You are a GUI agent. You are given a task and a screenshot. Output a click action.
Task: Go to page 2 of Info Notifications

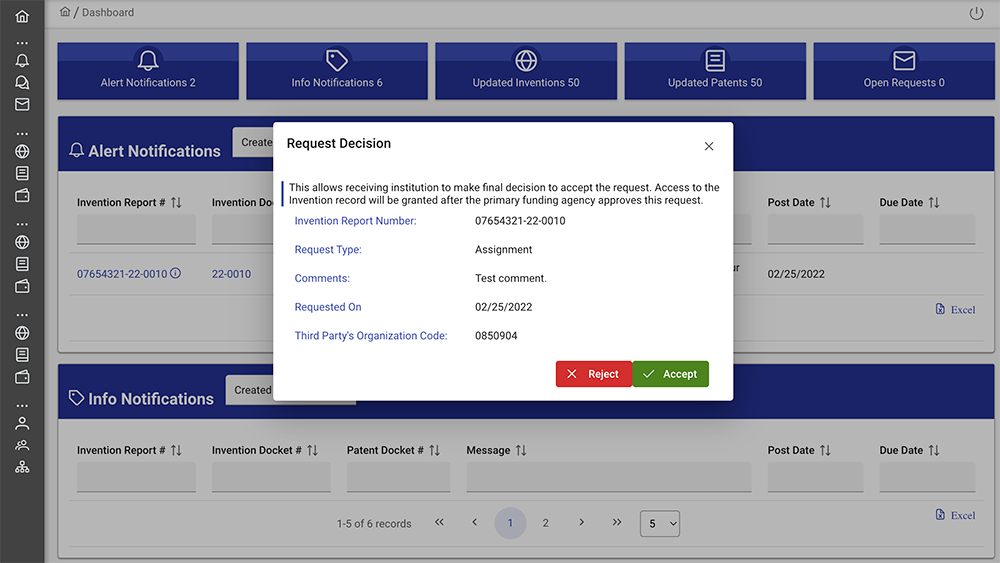click(545, 523)
